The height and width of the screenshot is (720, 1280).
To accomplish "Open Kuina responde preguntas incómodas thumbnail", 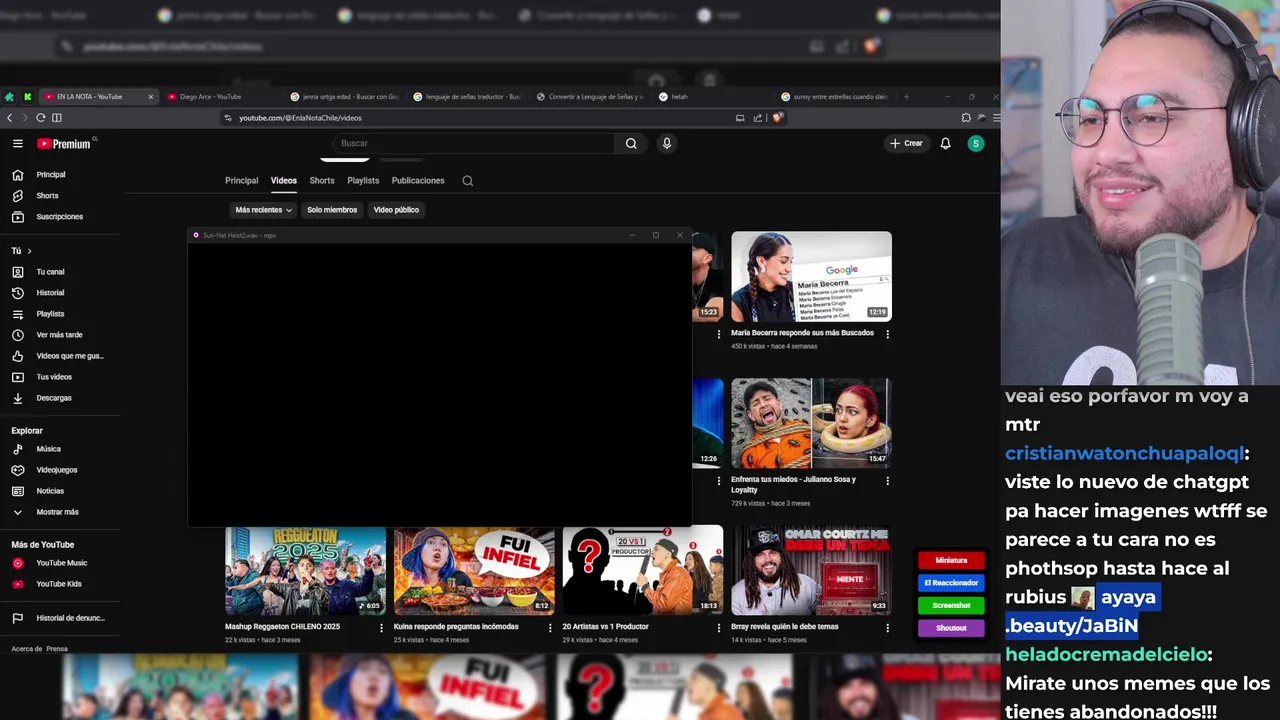I will pos(474,570).
